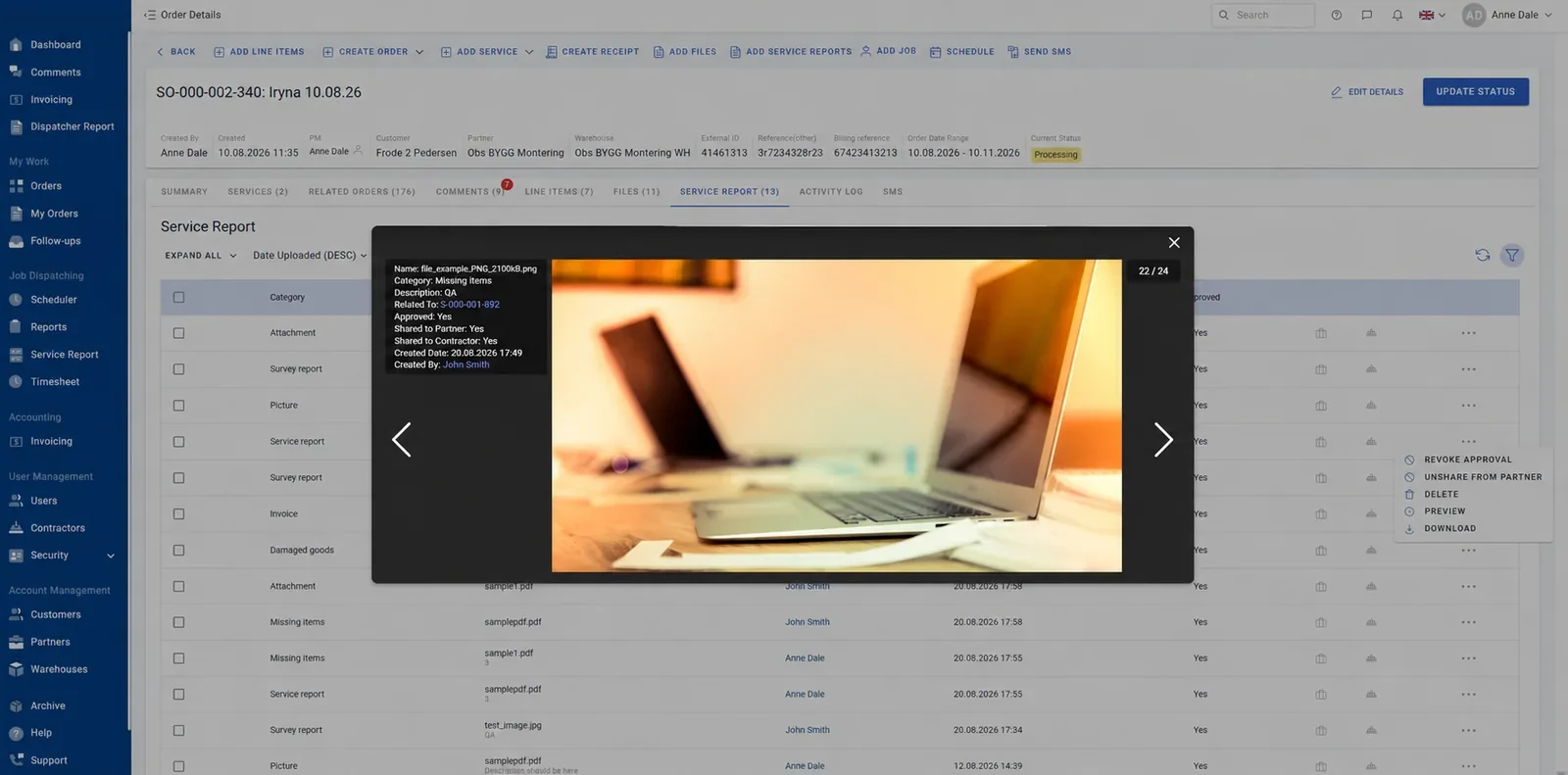This screenshot has height=775, width=1568.
Task: Click the laptop preview image
Action: click(x=836, y=415)
